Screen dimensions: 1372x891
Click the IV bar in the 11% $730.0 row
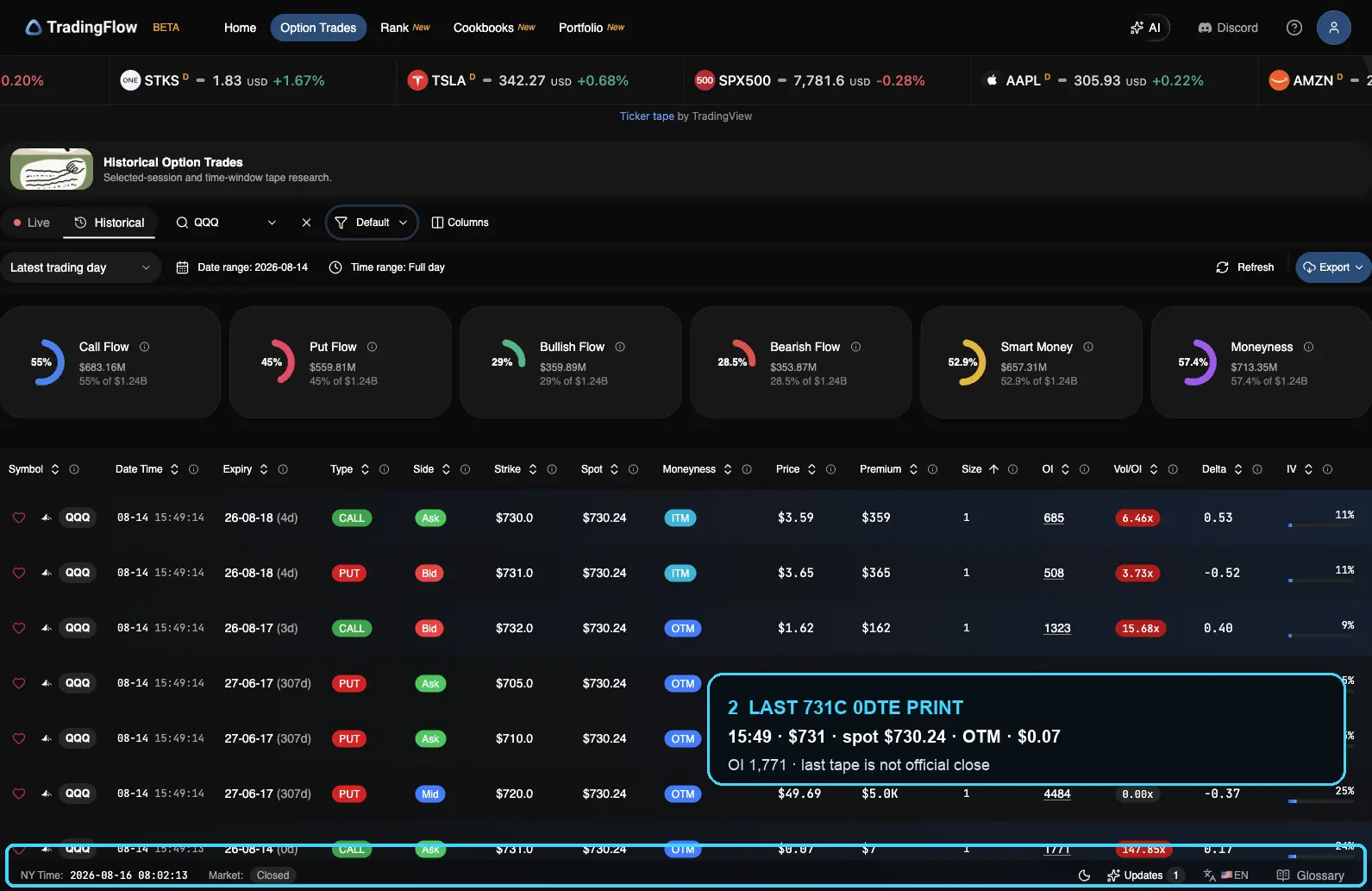1321,524
